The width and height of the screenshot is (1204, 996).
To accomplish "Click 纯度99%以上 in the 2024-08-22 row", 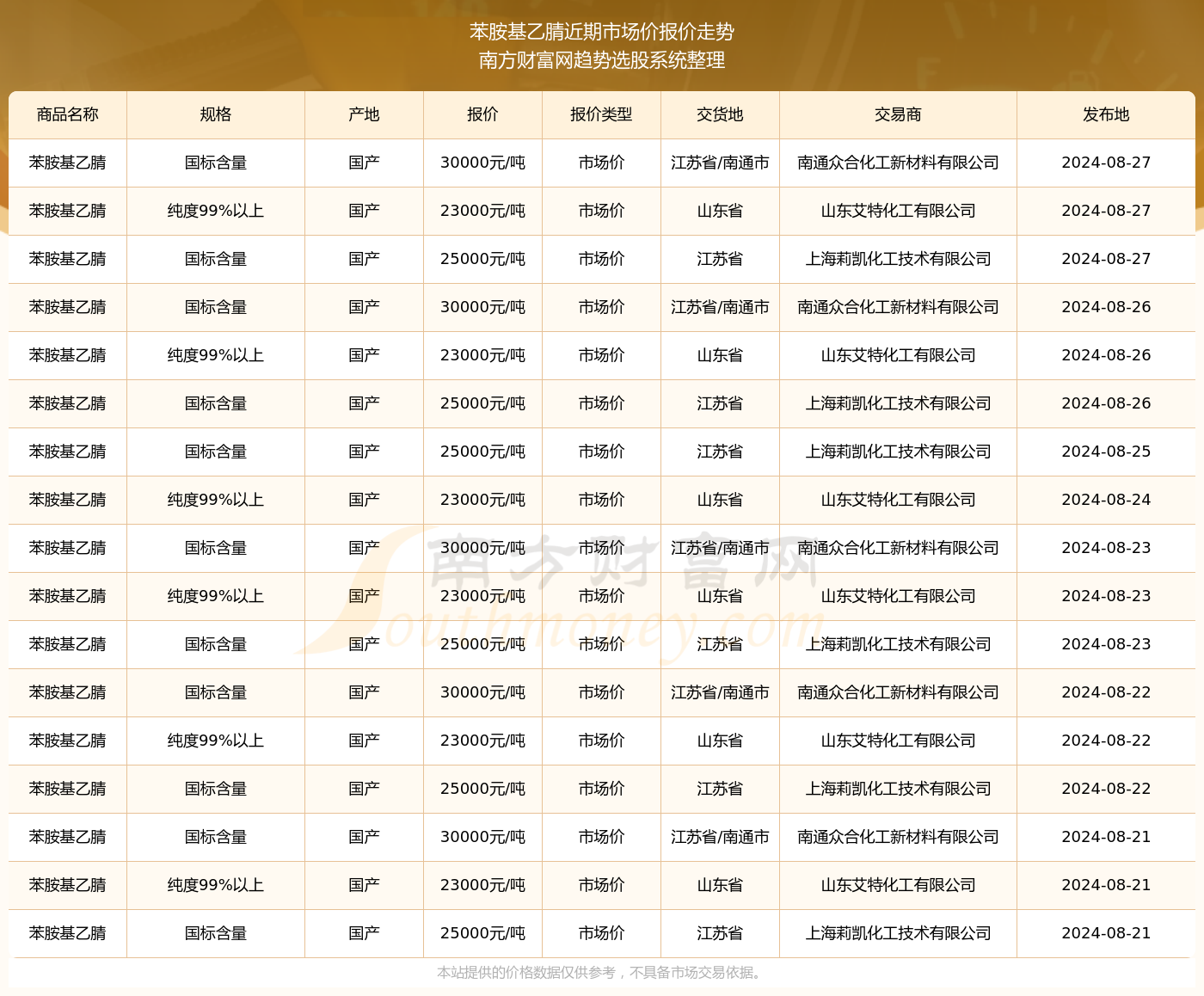I will pos(215,741).
